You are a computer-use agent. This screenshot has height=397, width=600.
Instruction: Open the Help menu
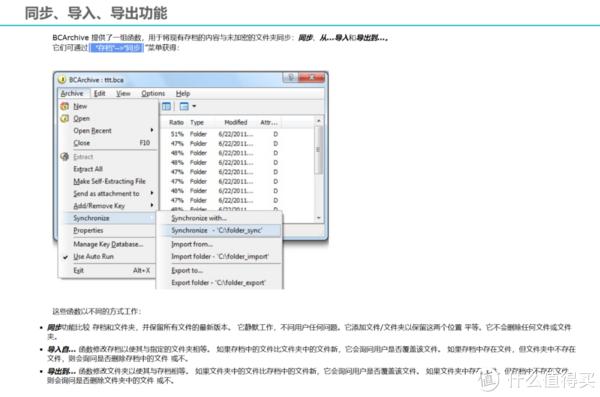pos(183,93)
